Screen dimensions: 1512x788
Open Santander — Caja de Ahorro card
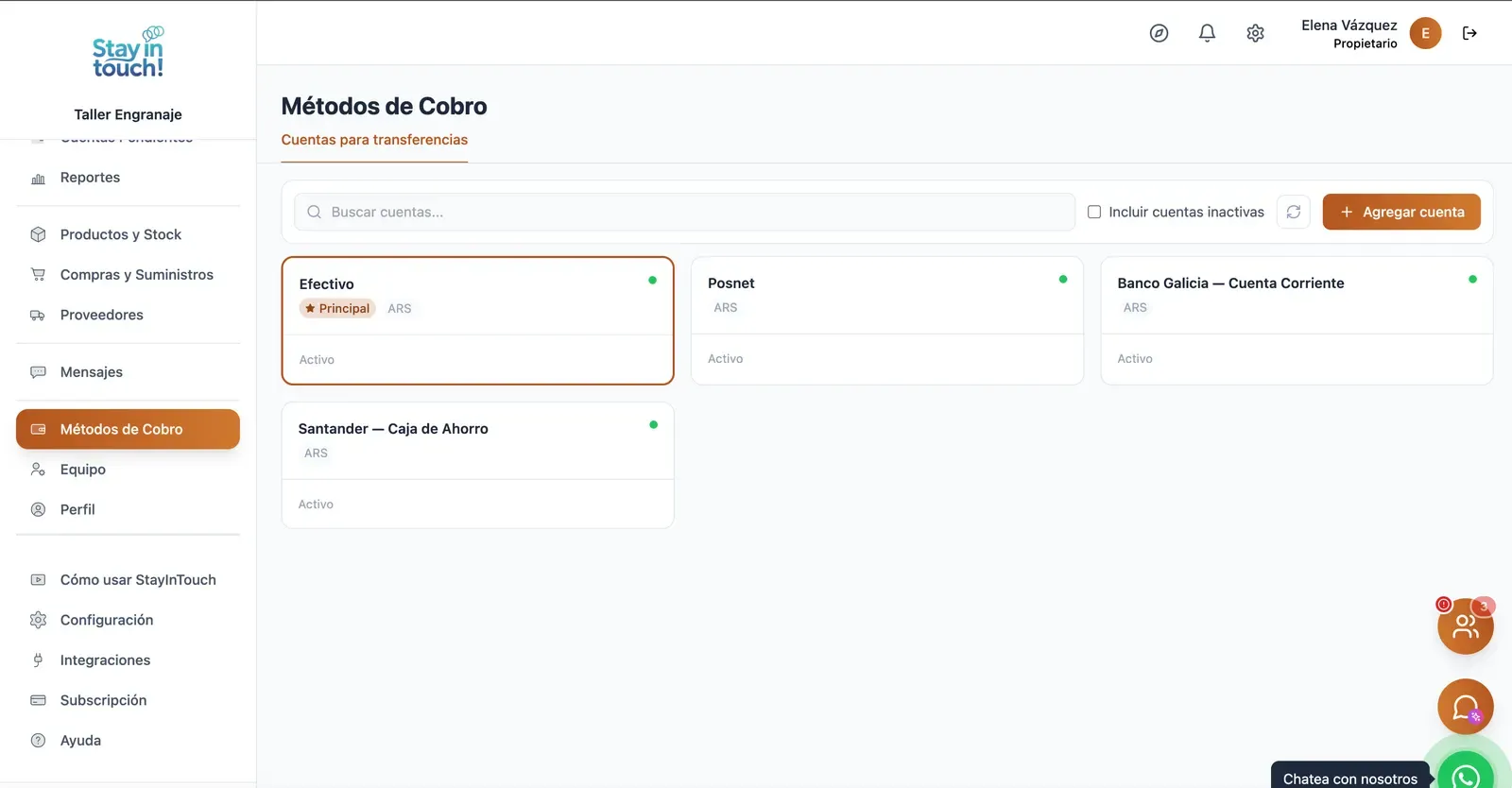[477, 465]
